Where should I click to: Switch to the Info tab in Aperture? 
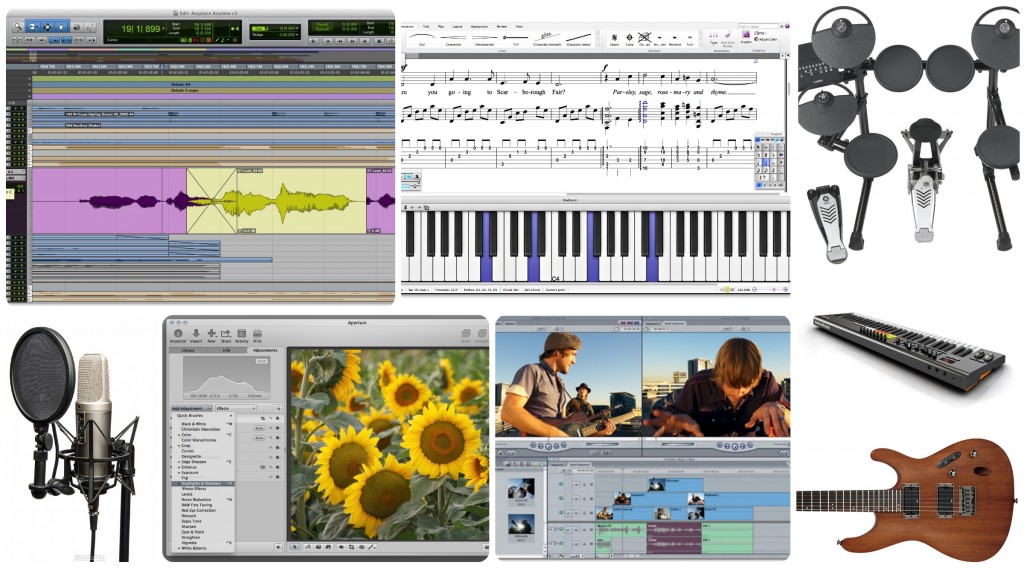pyautogui.click(x=227, y=350)
